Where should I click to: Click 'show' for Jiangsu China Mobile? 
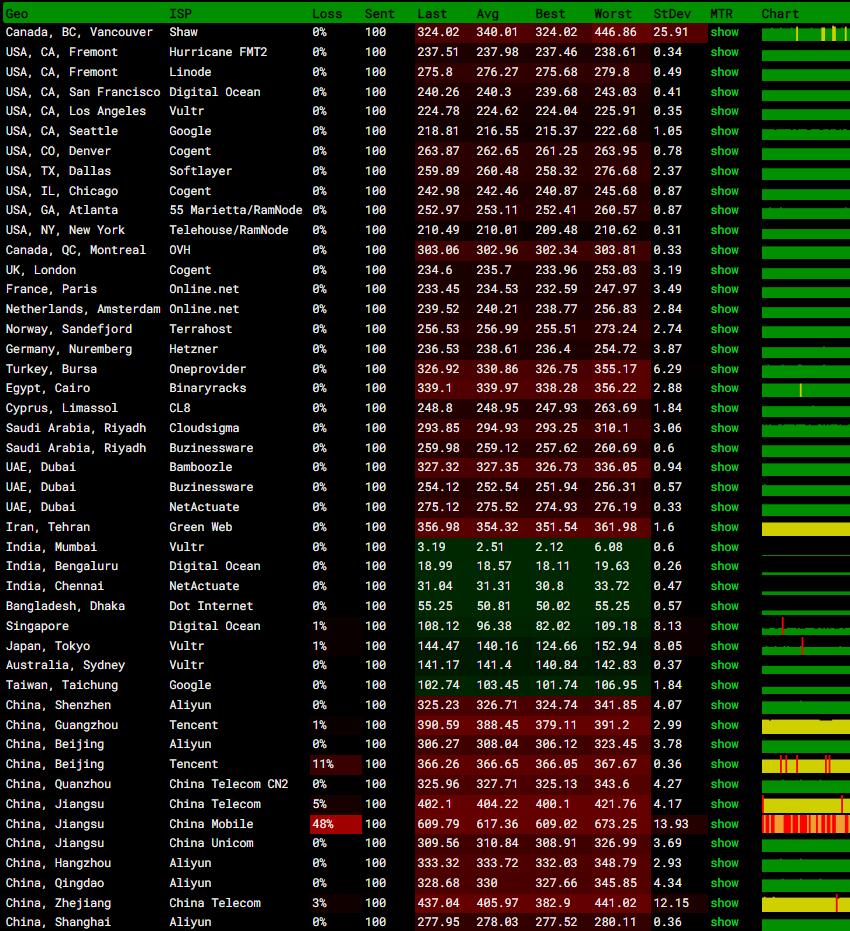click(724, 824)
